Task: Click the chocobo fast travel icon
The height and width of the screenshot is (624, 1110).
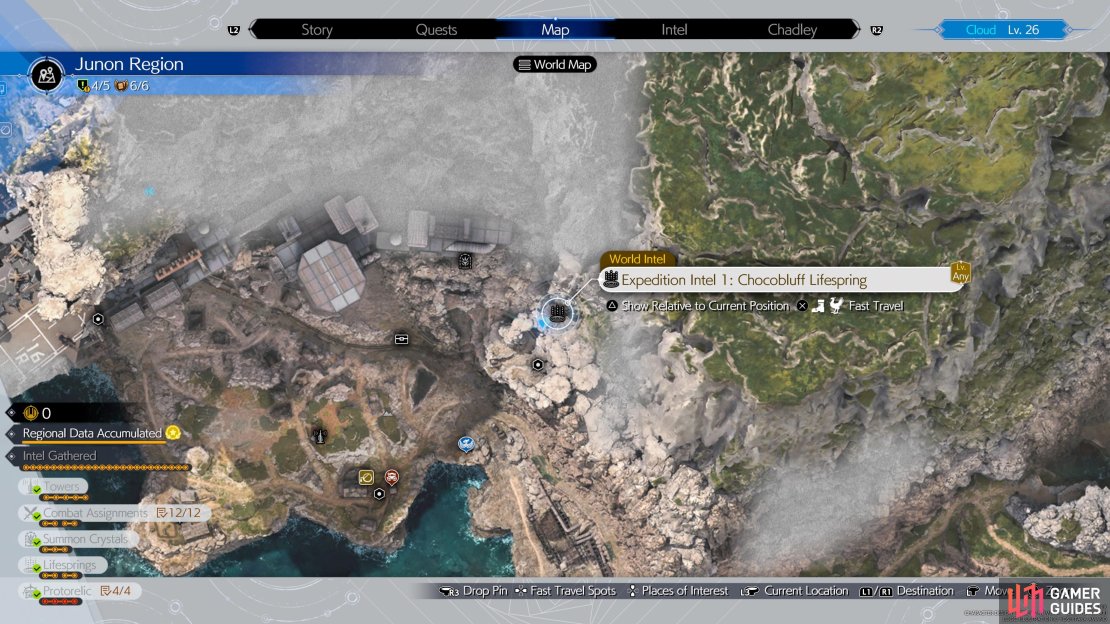Action: click(x=836, y=305)
